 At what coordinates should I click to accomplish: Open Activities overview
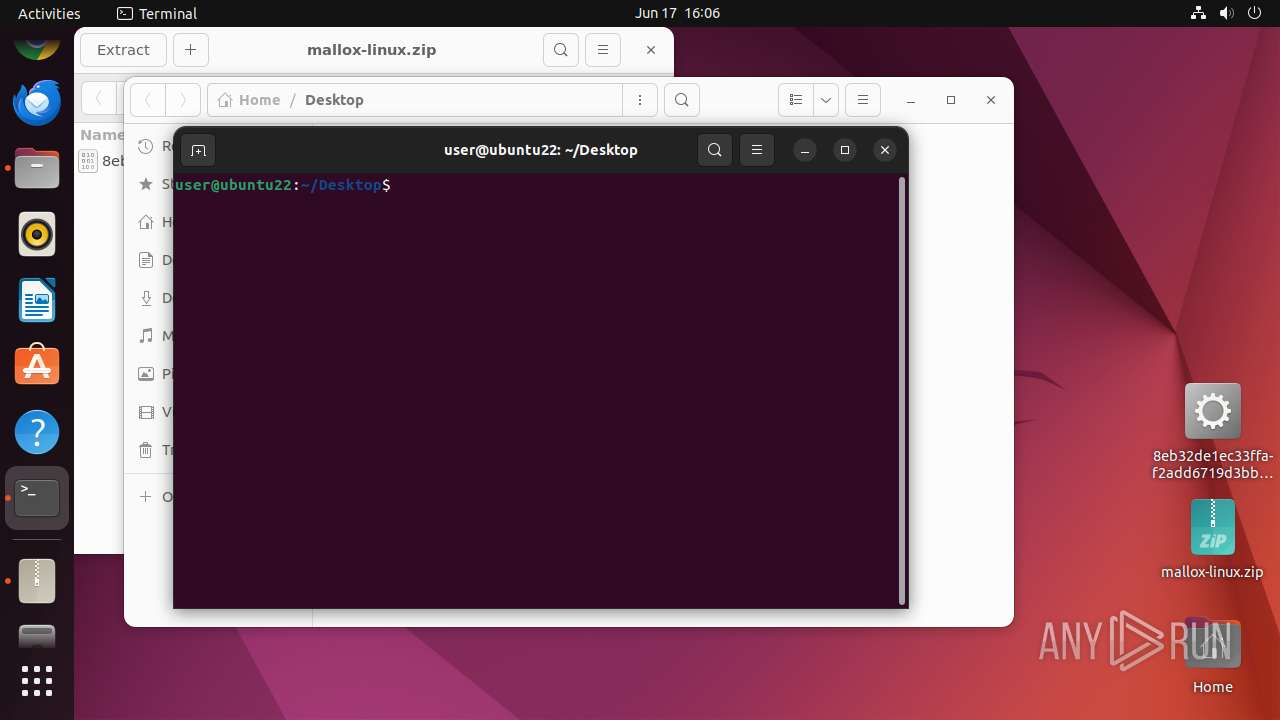click(49, 13)
